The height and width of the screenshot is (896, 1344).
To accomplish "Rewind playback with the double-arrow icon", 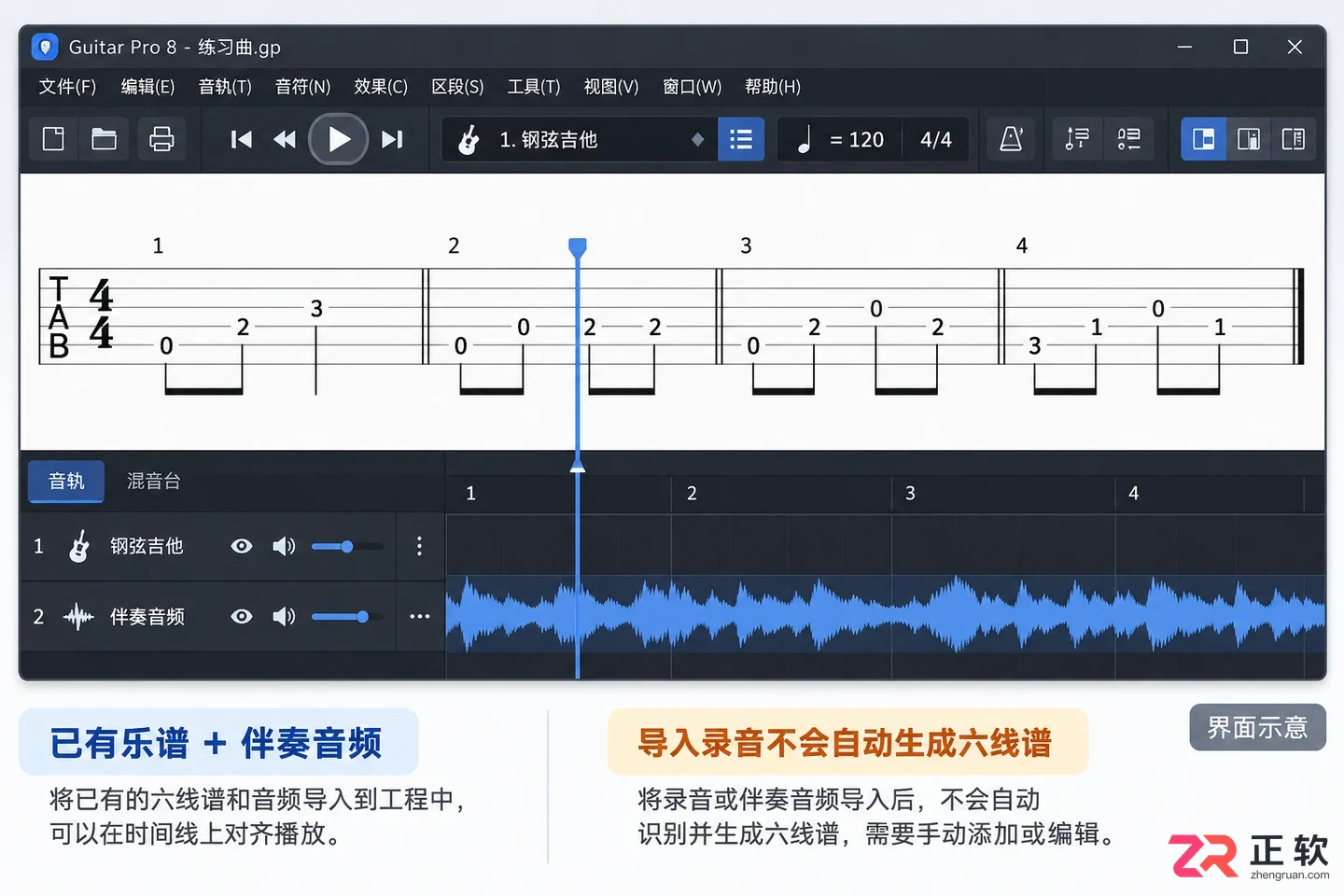I will pos(285,140).
